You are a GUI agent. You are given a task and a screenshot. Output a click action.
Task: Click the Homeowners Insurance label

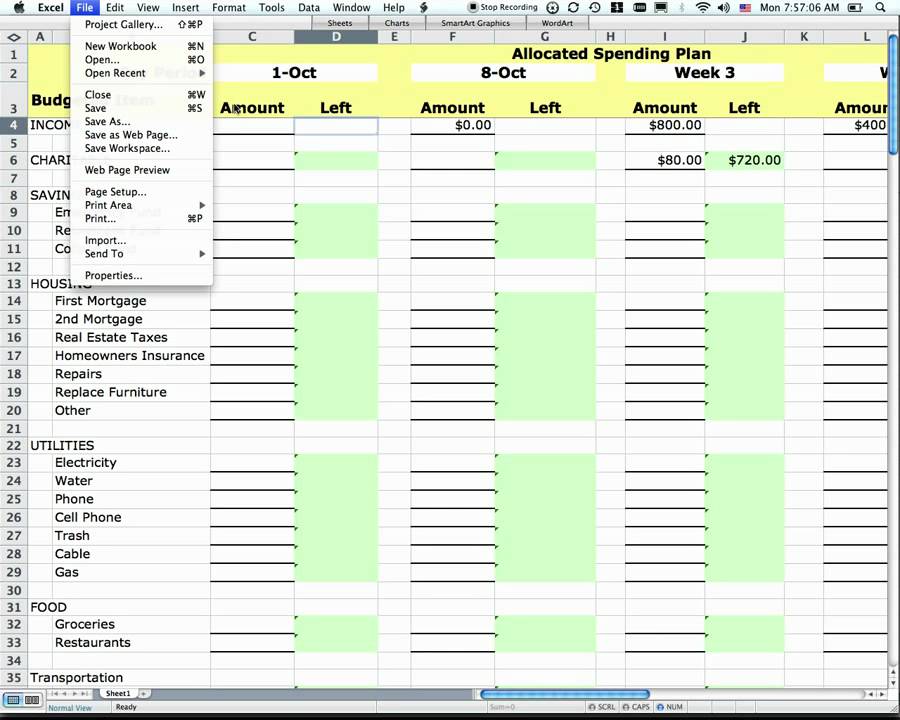(130, 355)
